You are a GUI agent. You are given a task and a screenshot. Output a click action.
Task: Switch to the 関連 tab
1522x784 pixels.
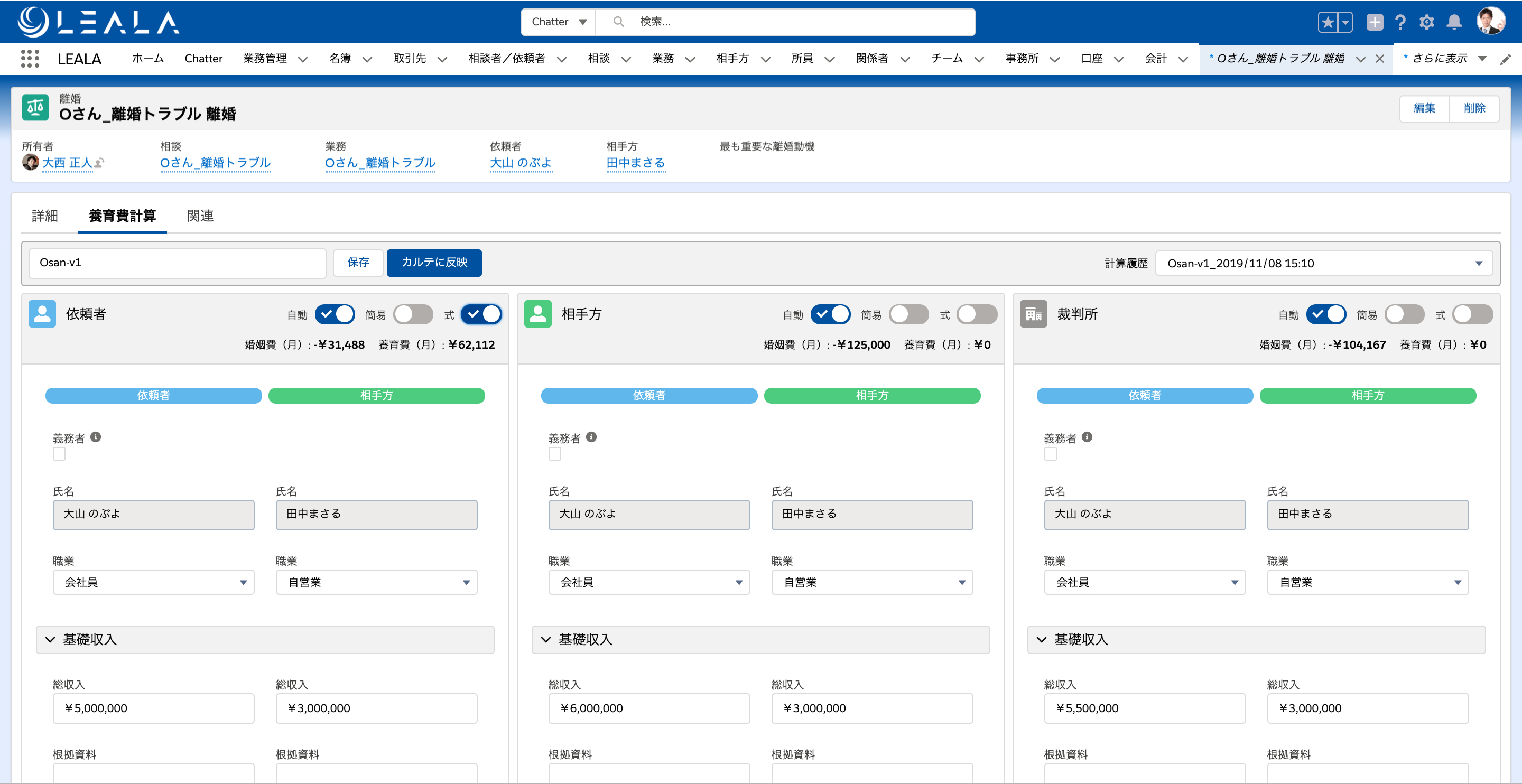click(200, 216)
